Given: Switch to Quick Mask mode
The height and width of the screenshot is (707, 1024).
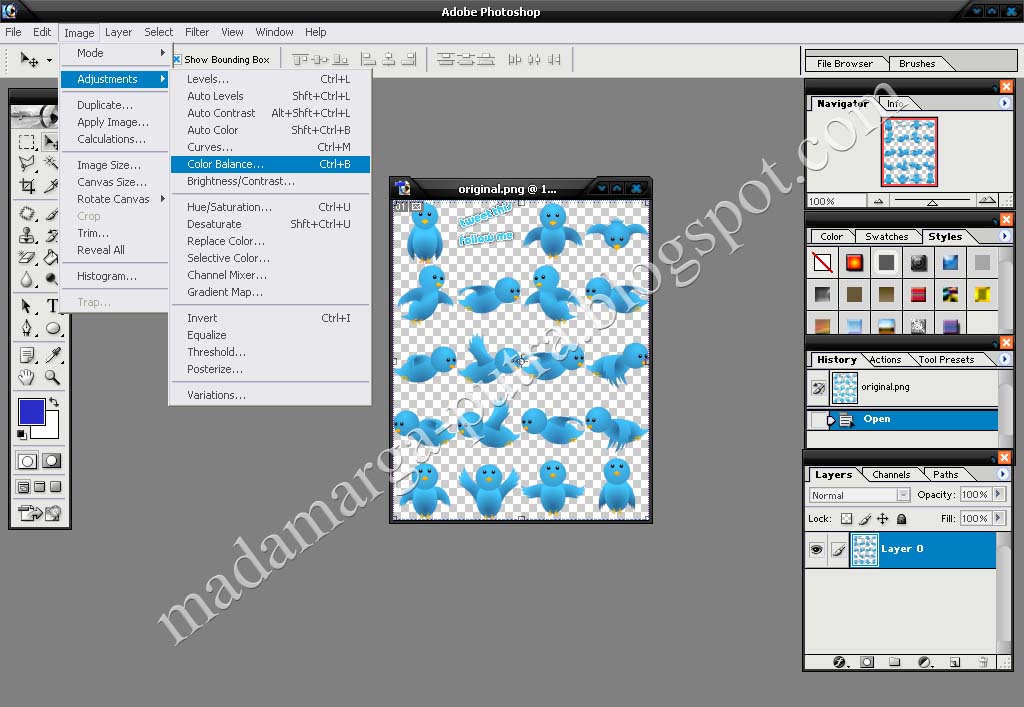Looking at the screenshot, I should tap(52, 461).
